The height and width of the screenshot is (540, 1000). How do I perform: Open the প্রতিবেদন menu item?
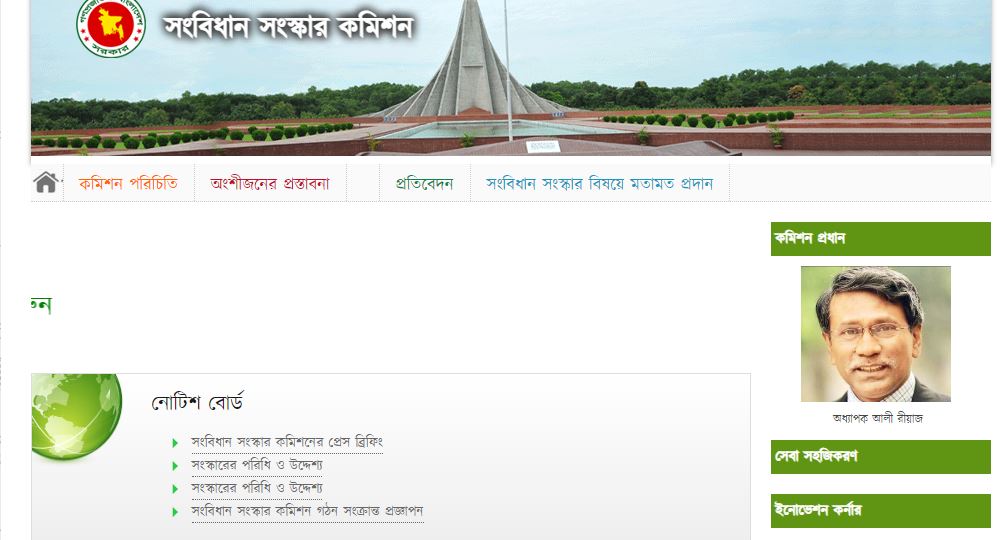point(424,184)
